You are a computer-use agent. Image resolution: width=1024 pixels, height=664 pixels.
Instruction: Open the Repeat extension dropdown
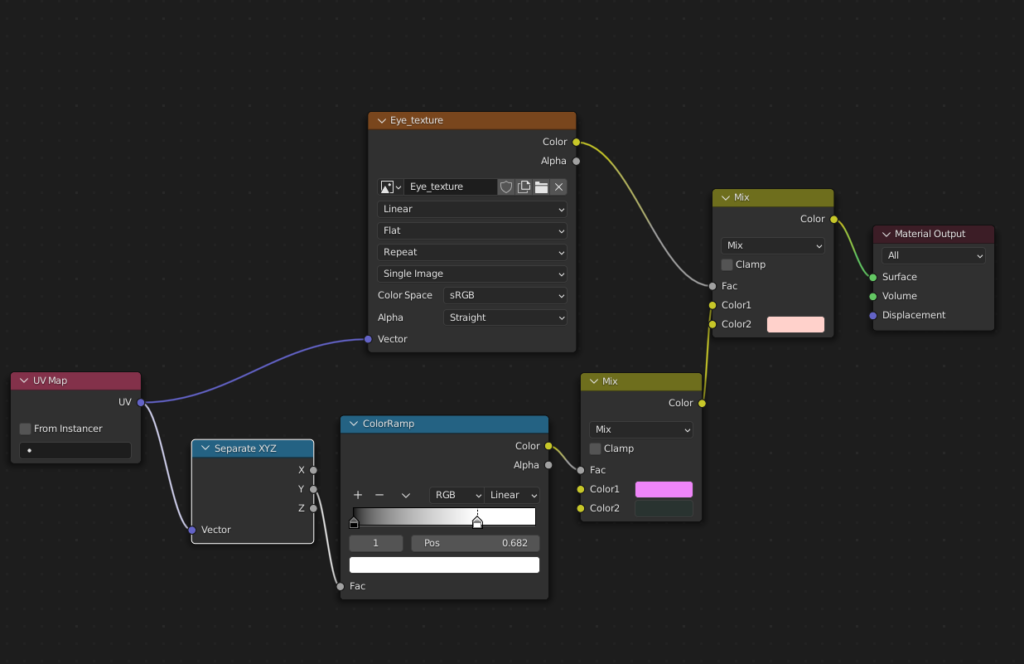(x=472, y=253)
